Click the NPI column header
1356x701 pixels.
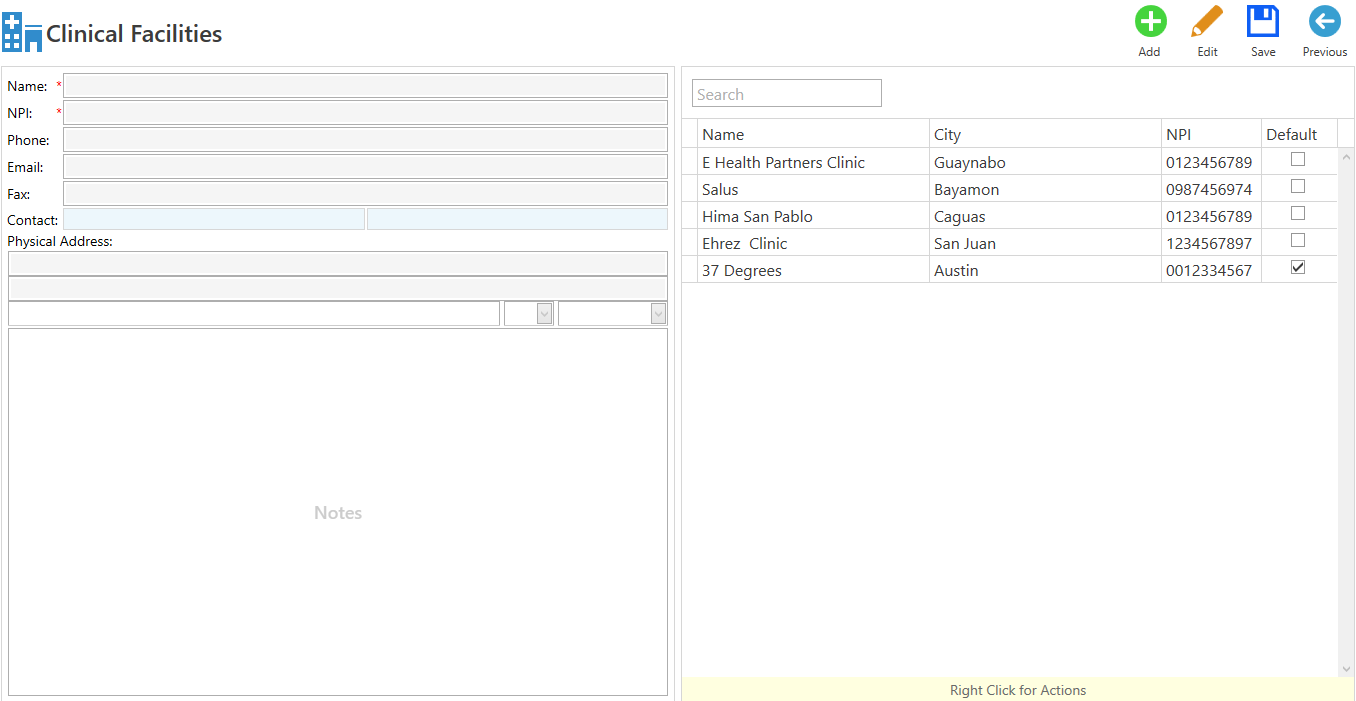1178,134
